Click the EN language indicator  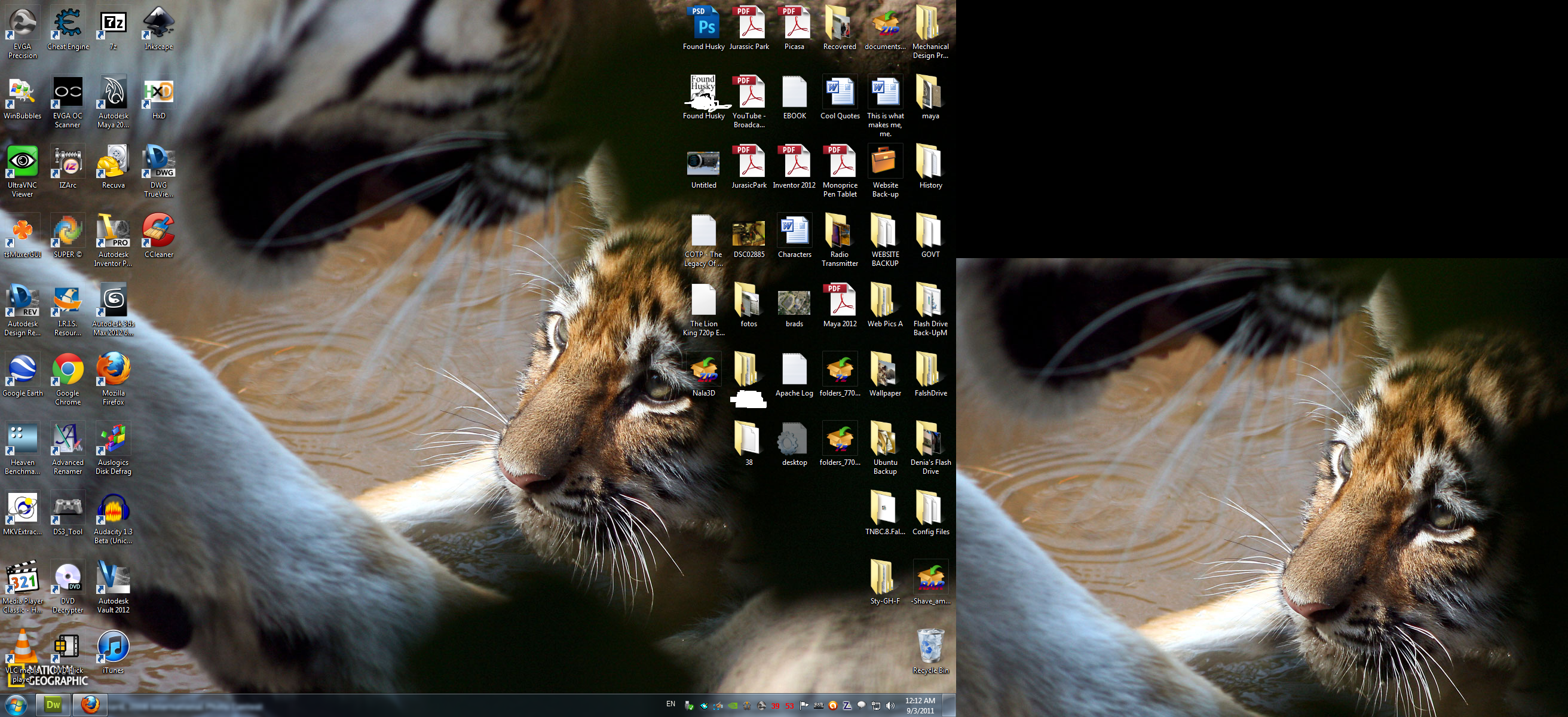click(670, 704)
